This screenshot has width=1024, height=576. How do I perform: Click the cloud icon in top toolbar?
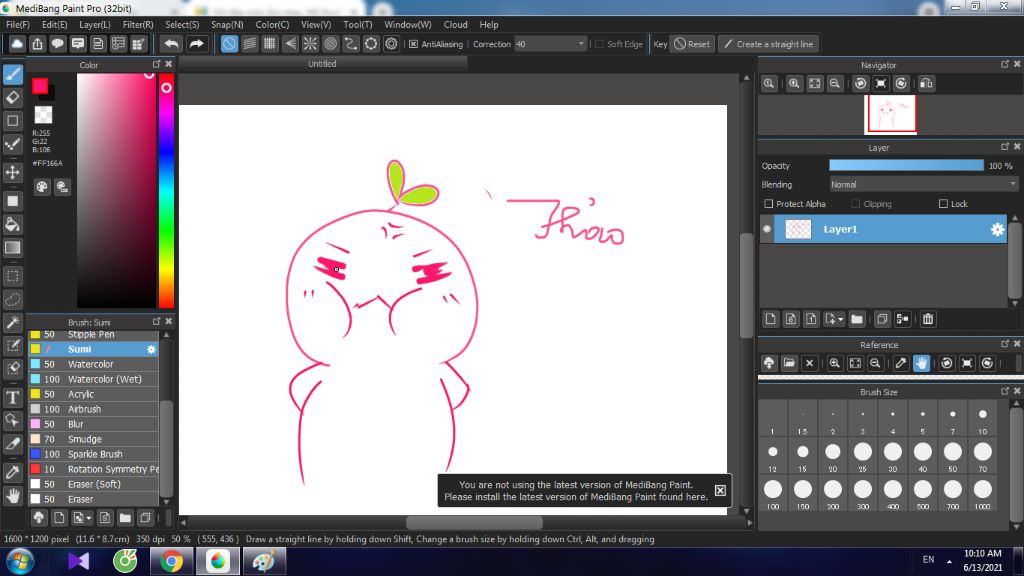coord(17,44)
